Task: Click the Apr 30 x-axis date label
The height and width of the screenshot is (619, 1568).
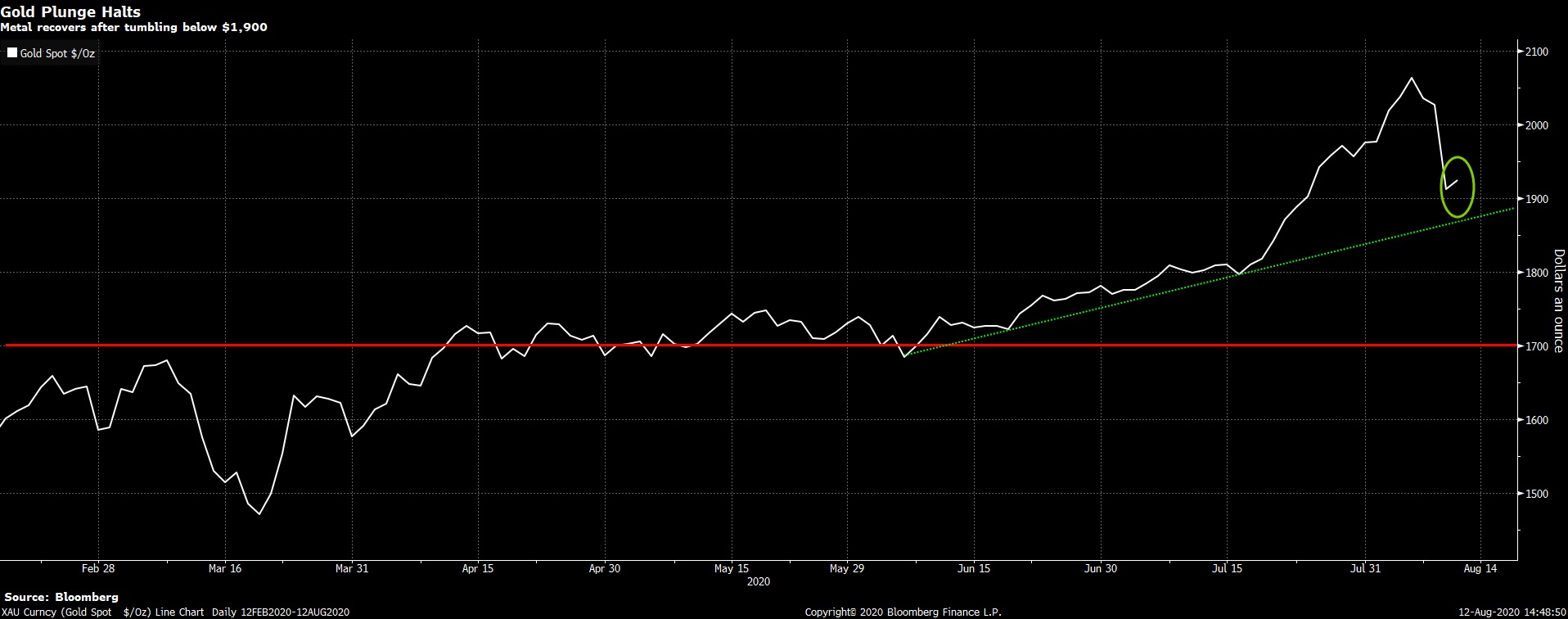Action: [x=605, y=568]
